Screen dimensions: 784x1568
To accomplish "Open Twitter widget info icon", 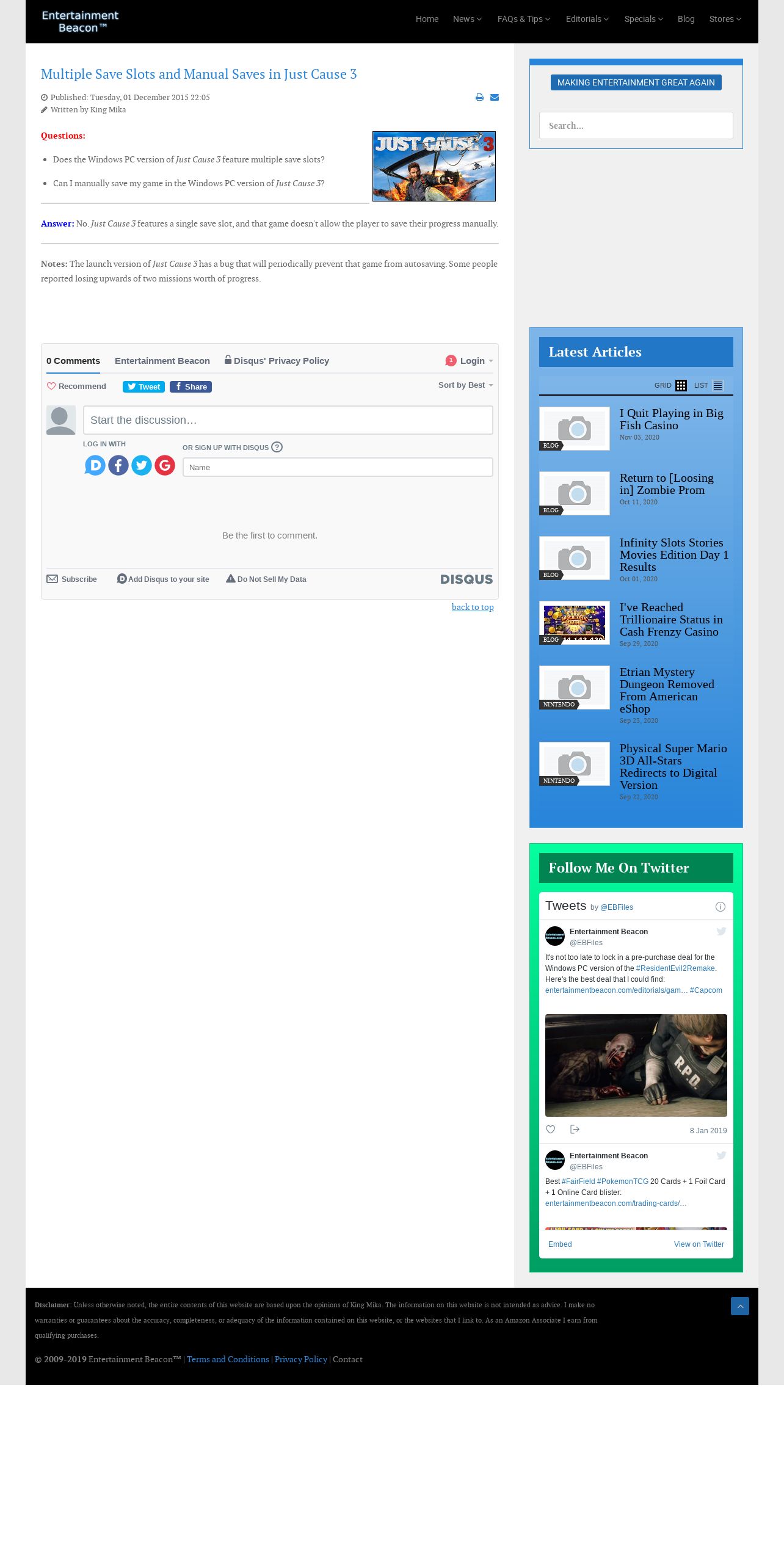I will pyautogui.click(x=720, y=907).
